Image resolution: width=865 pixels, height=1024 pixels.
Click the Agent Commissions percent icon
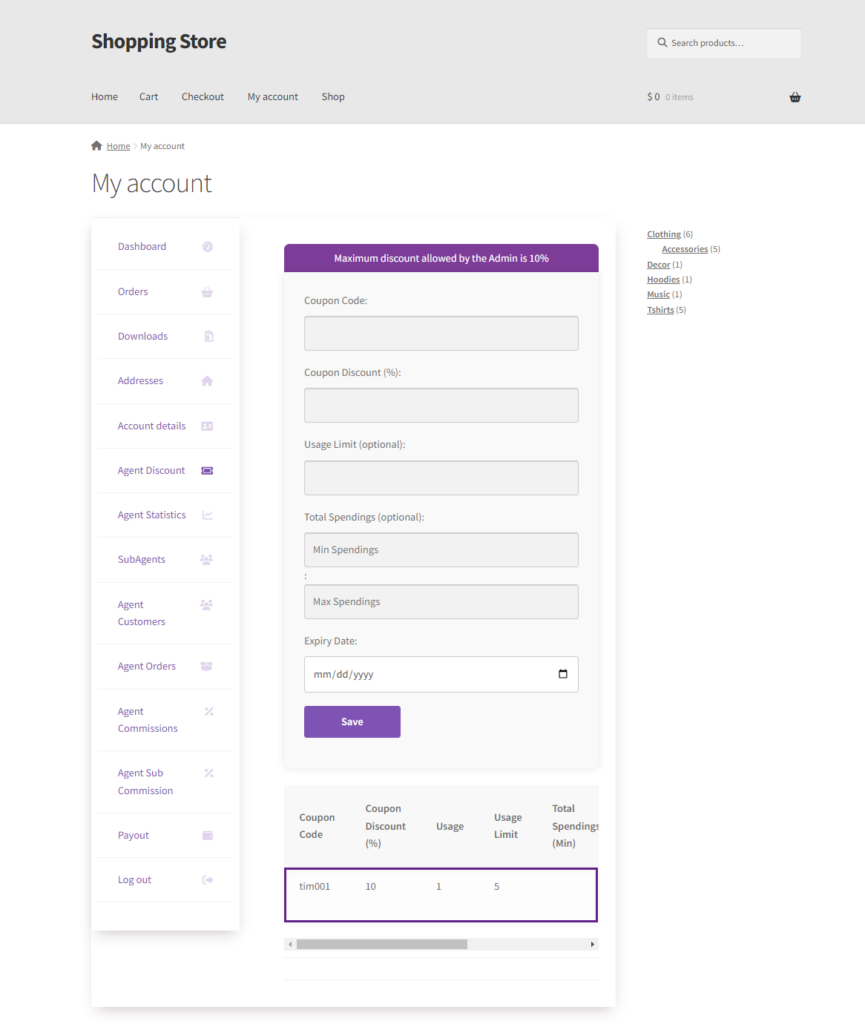[x=209, y=711]
